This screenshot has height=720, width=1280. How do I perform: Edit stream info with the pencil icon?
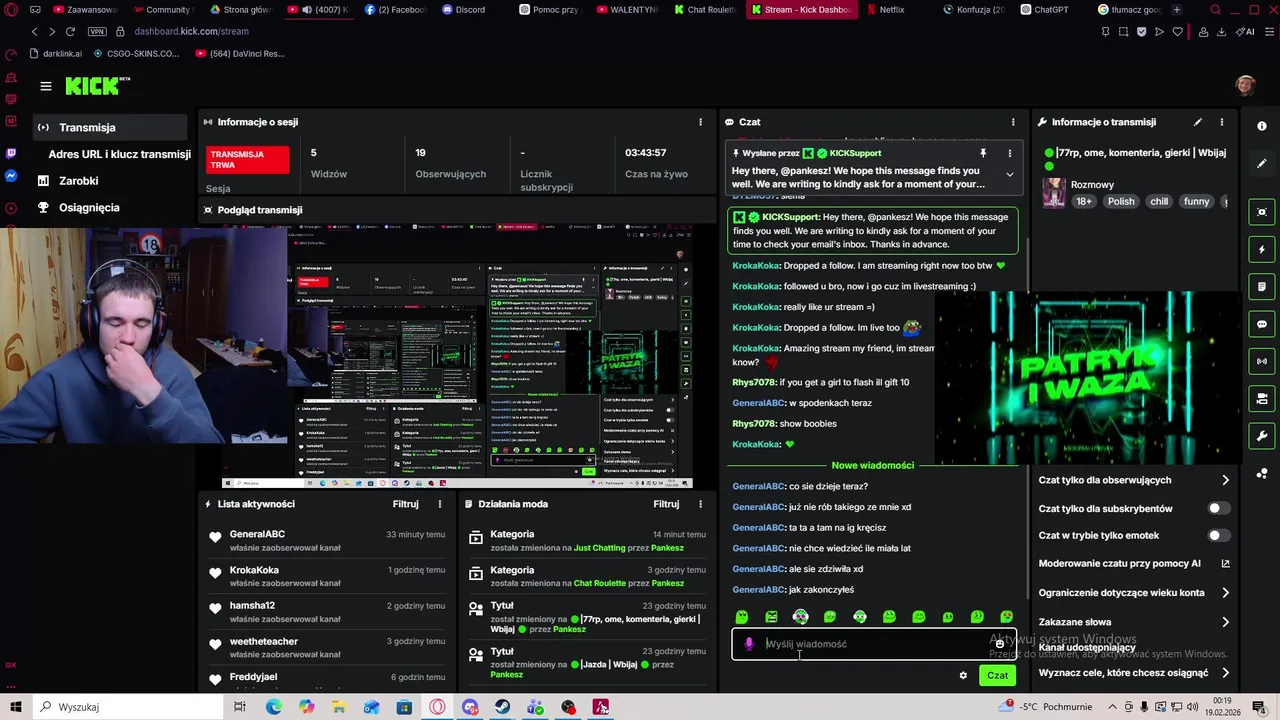(x=1198, y=122)
